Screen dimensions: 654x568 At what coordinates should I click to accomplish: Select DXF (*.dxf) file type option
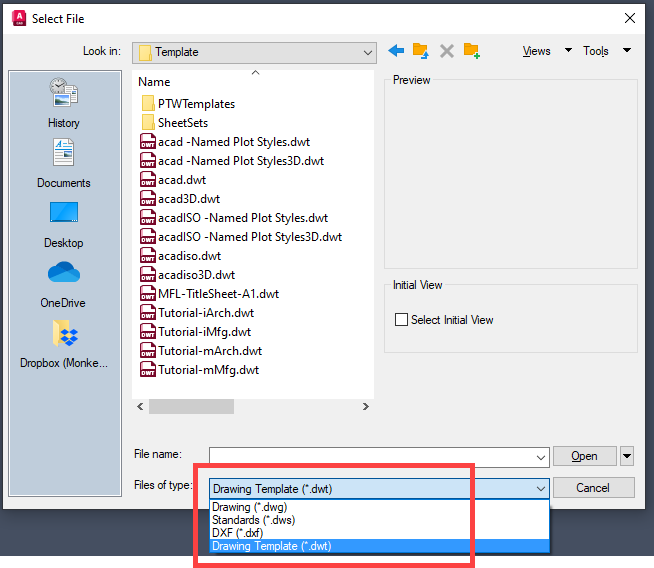coord(237,533)
